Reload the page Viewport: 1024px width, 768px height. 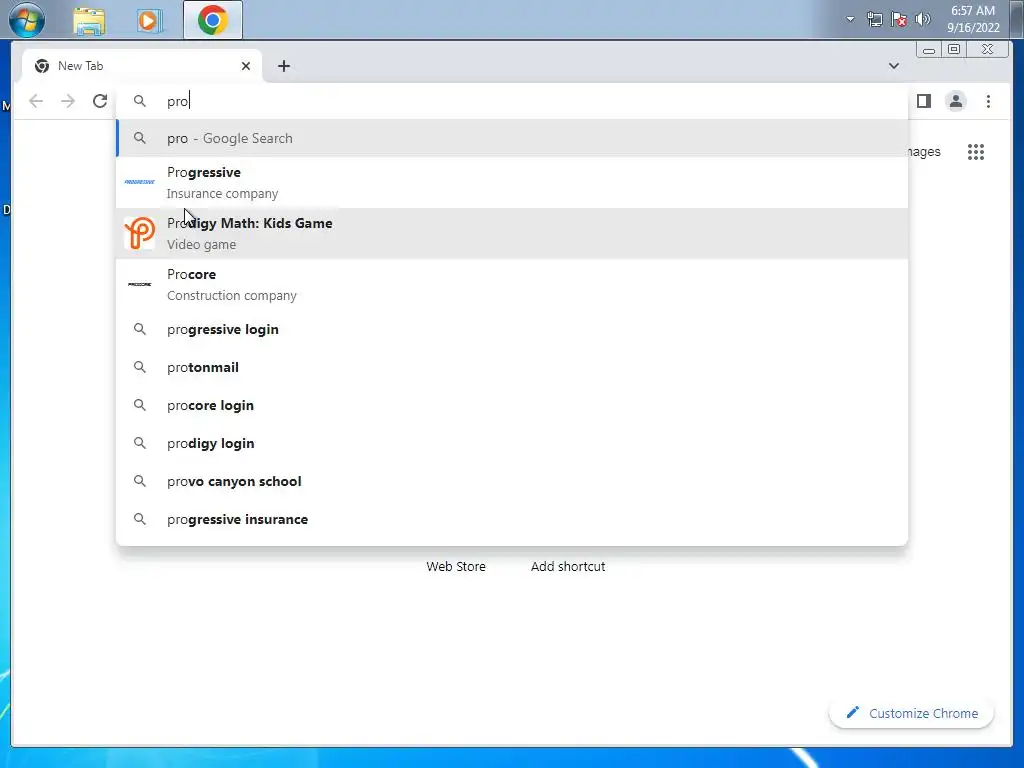pos(100,101)
